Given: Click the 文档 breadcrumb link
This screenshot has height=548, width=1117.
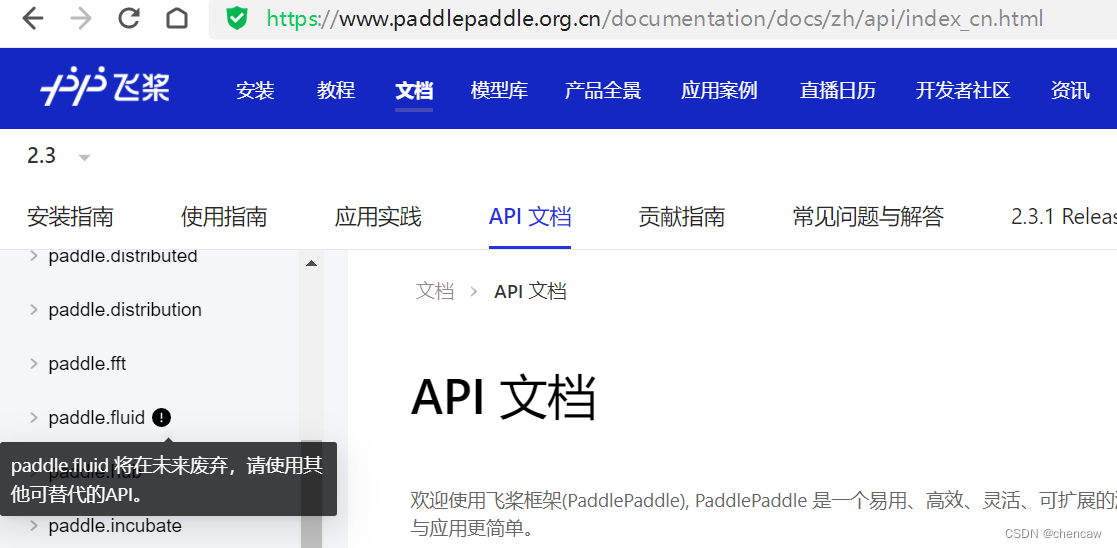Looking at the screenshot, I should 435,291.
